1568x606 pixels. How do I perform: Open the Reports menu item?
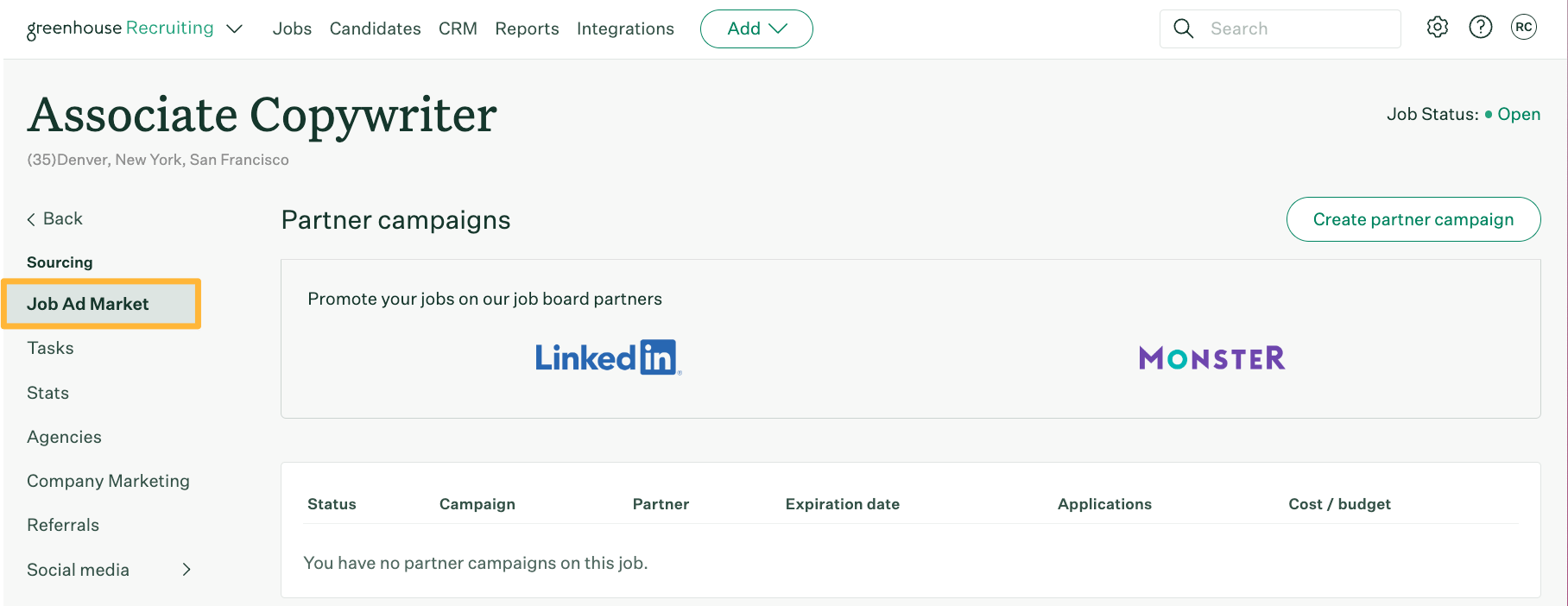[527, 28]
